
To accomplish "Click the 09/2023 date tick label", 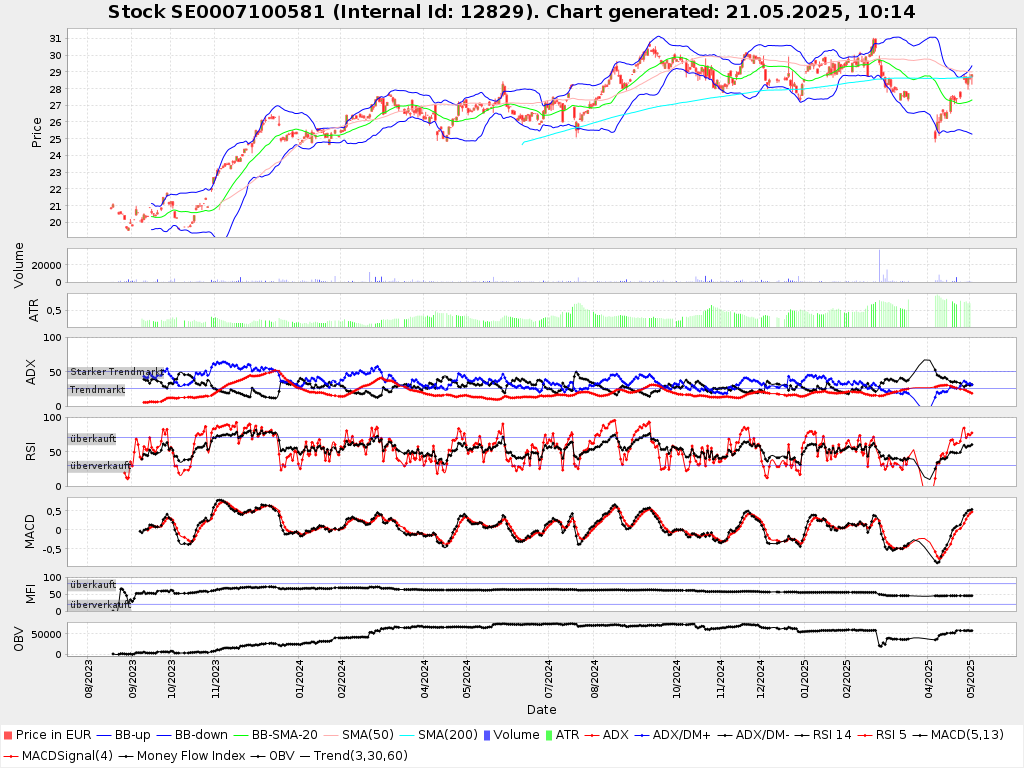I will pos(133,679).
